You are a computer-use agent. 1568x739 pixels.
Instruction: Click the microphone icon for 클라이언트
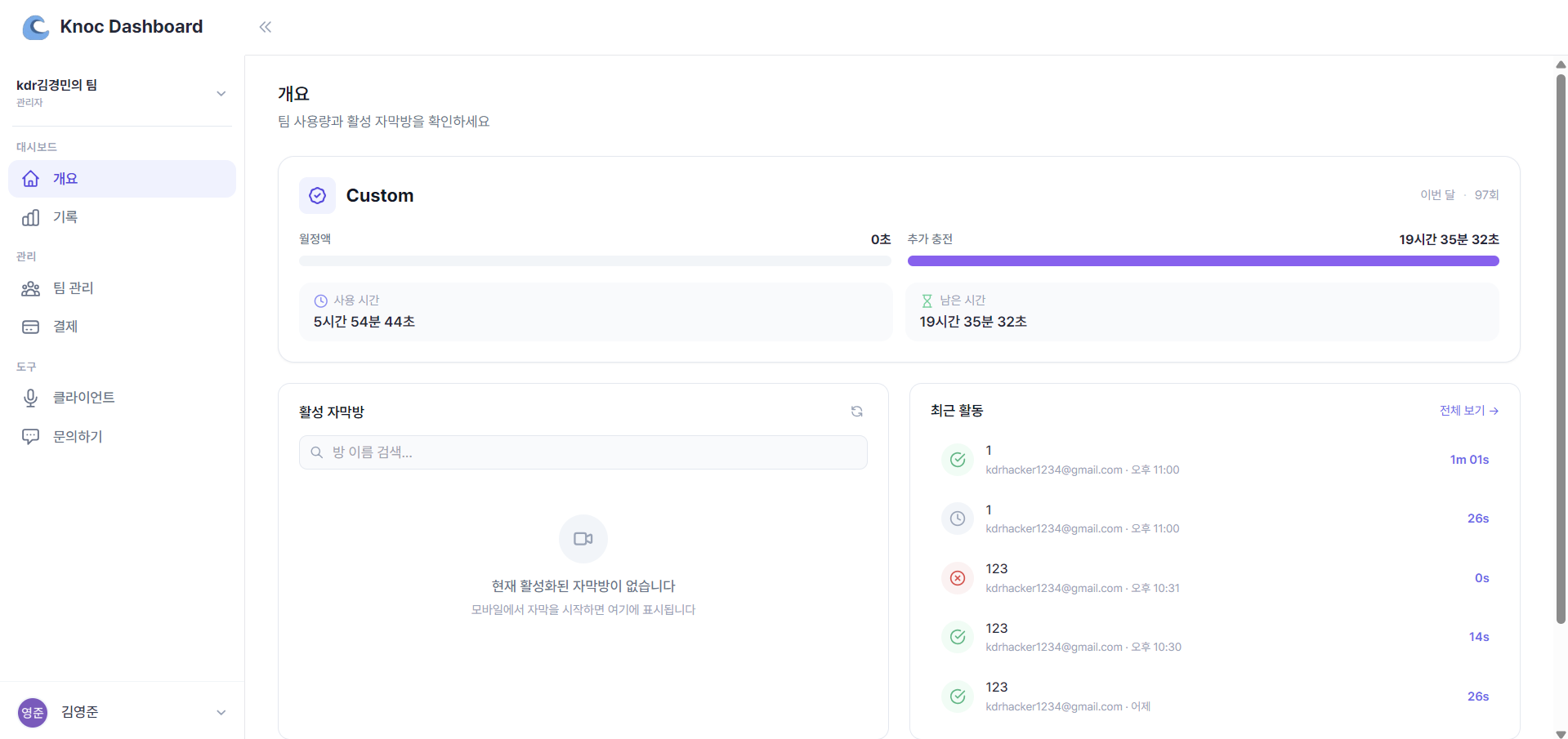[30, 398]
